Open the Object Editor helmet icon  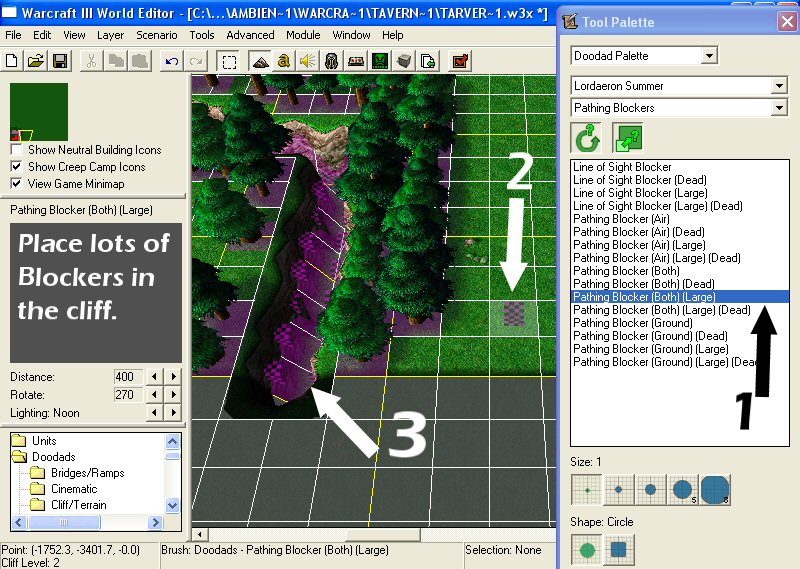332,61
